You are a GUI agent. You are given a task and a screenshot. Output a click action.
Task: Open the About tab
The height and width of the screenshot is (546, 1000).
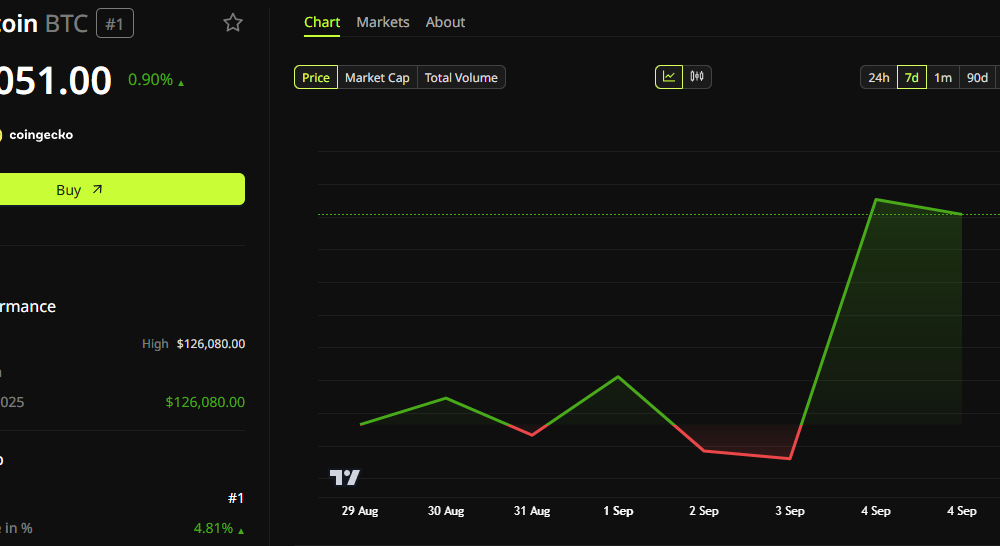[445, 22]
